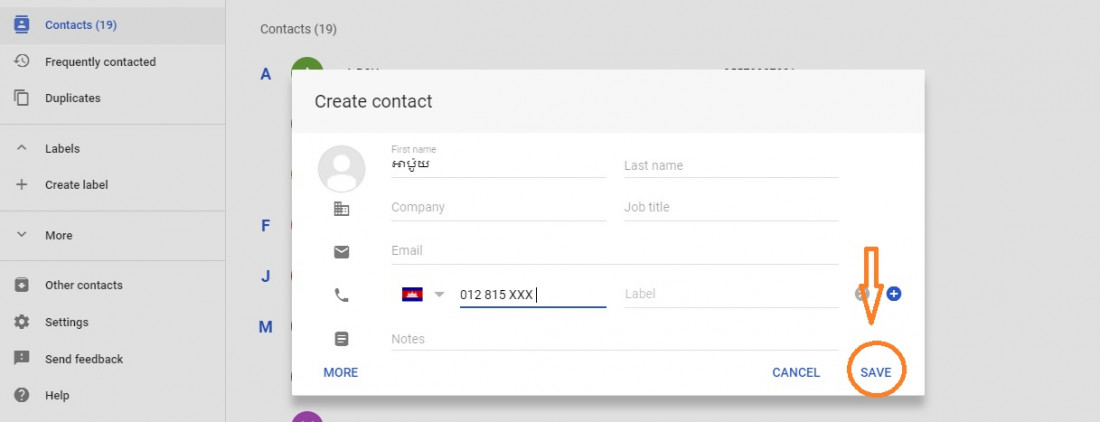Click Create label plus icon
Viewport: 1100px width, 422px height.
point(22,185)
